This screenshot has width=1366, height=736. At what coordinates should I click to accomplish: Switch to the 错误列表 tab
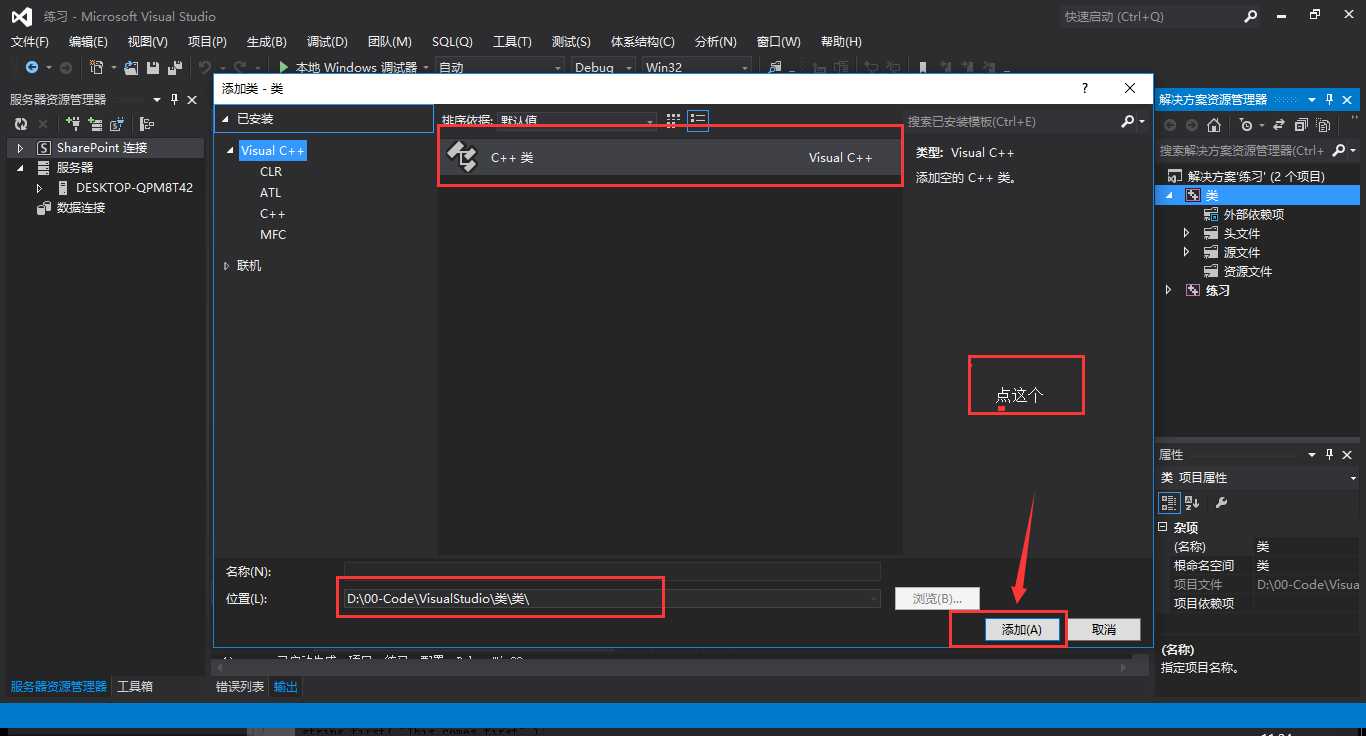click(x=241, y=687)
